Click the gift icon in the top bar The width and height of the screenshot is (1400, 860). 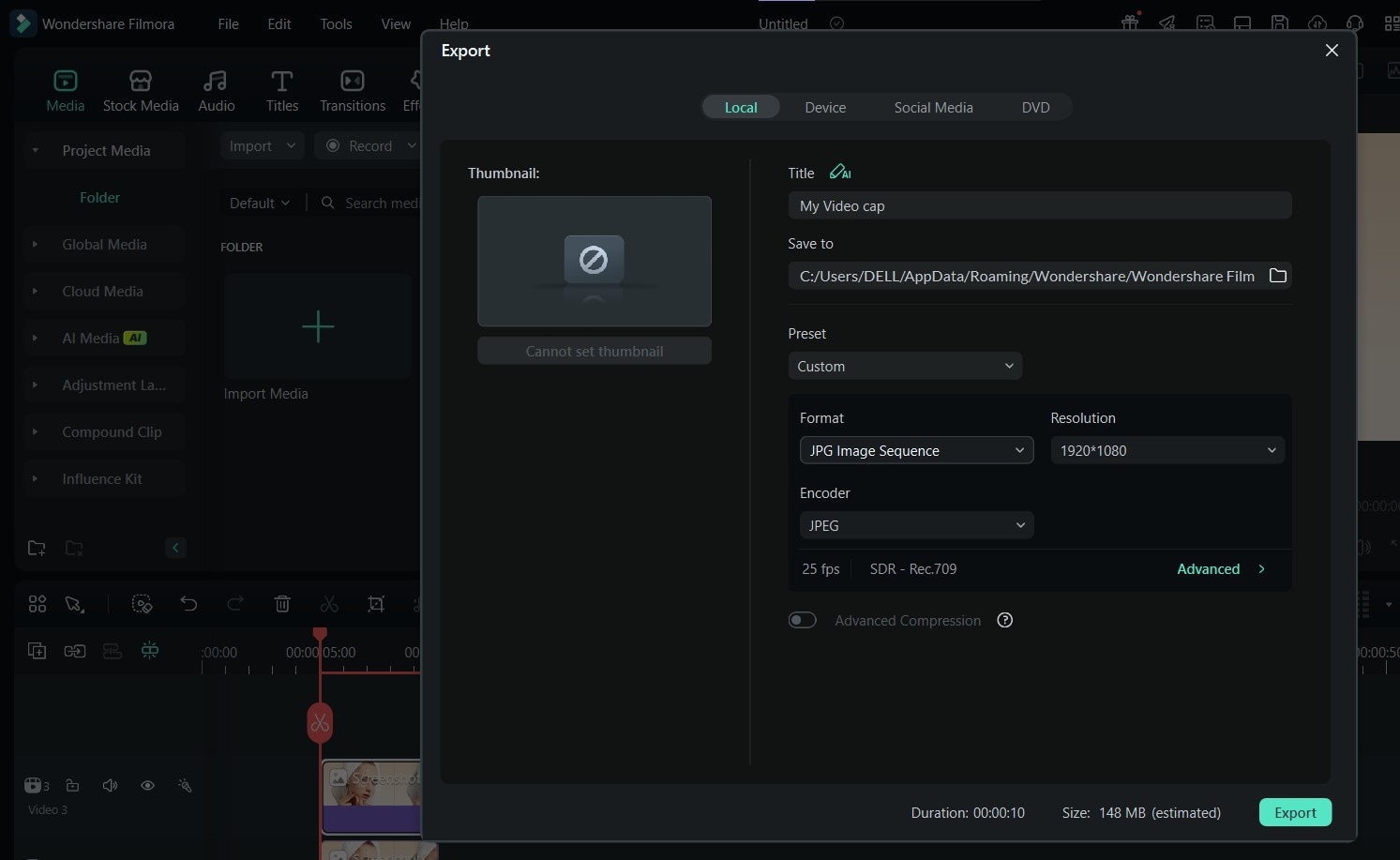pyautogui.click(x=1130, y=23)
